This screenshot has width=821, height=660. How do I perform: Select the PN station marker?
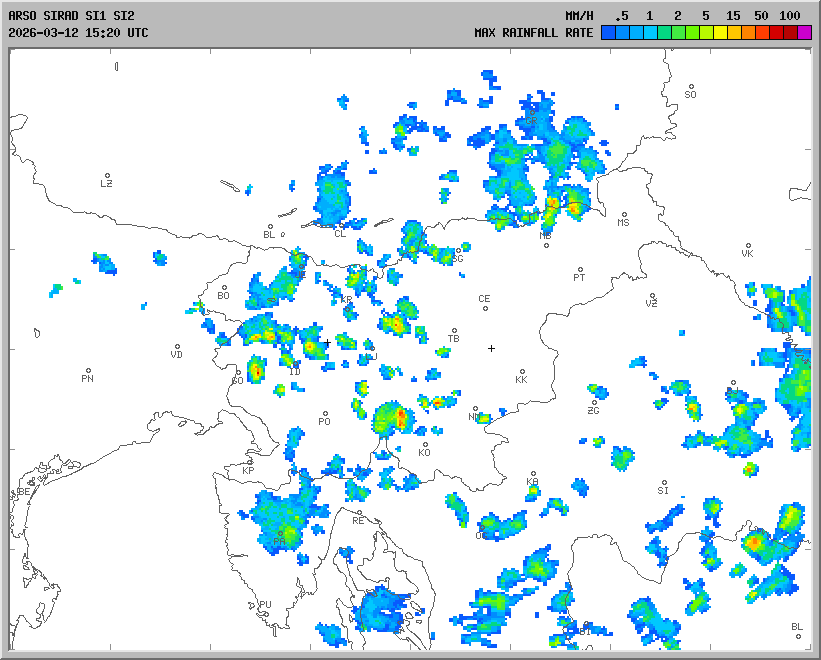88,371
